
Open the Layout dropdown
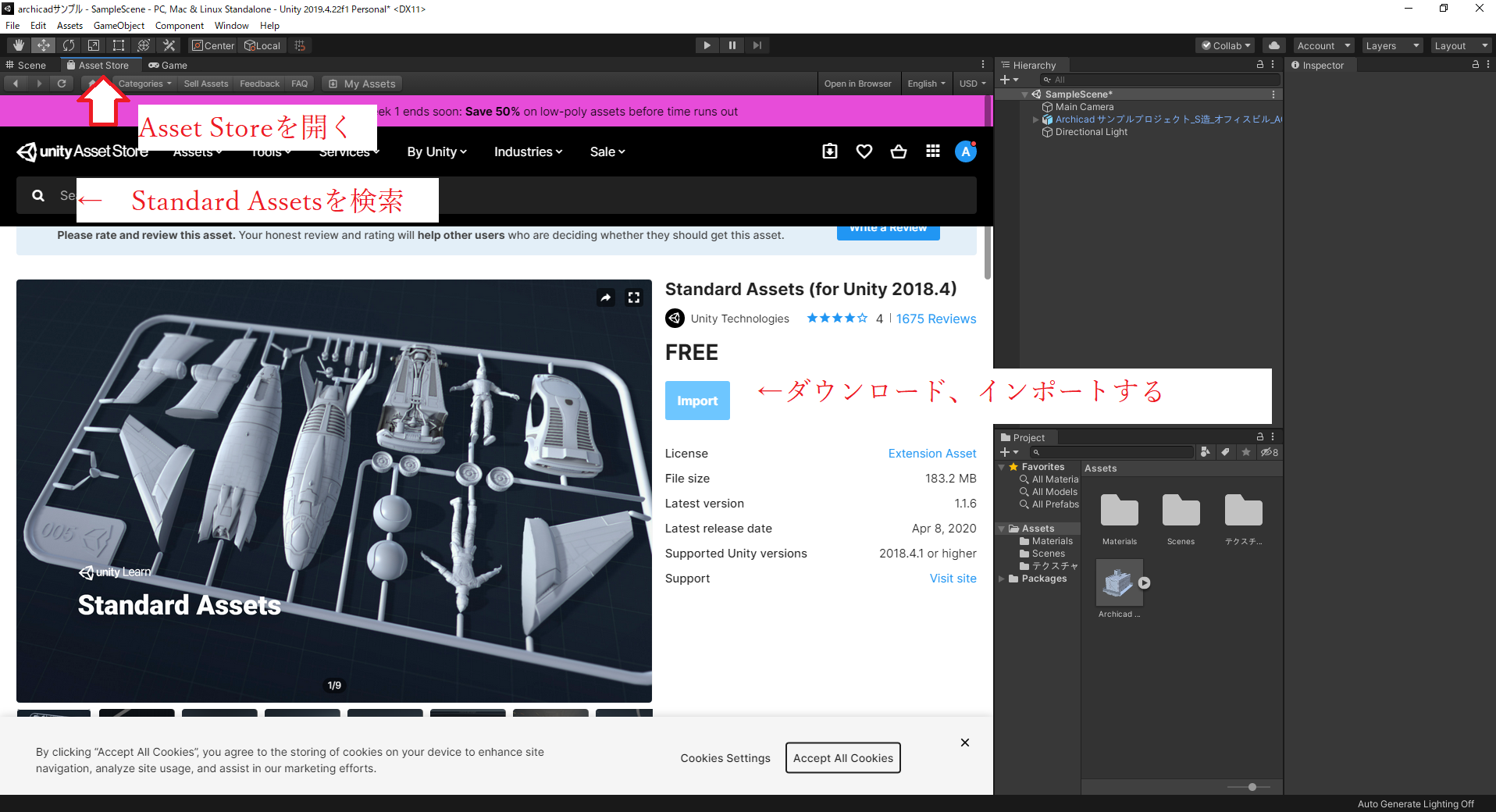(x=1460, y=45)
